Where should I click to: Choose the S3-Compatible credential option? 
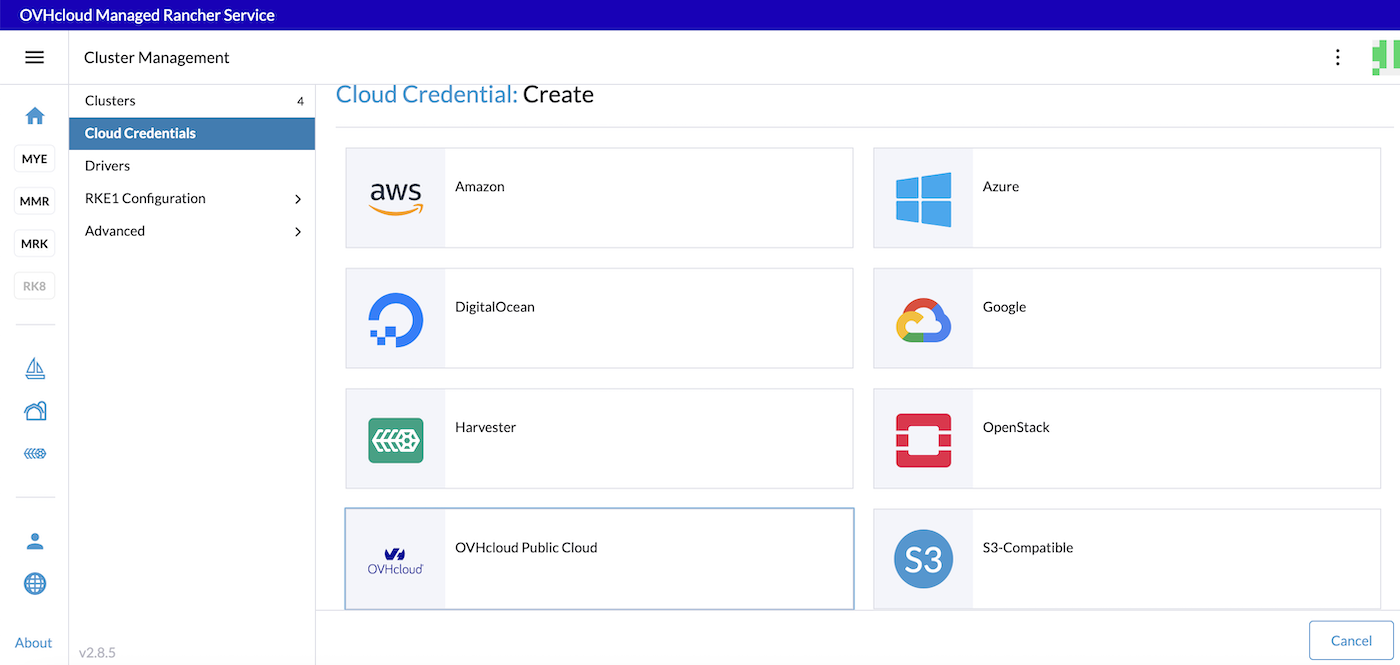[1127, 557]
